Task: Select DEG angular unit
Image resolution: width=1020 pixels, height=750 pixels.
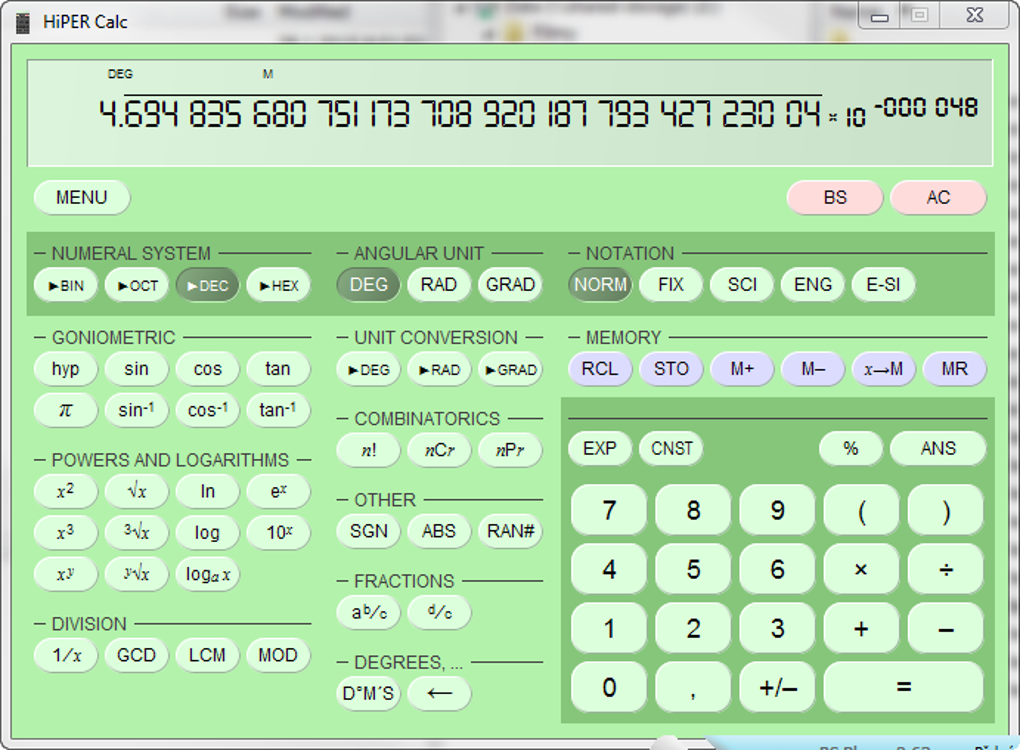Action: click(x=368, y=285)
